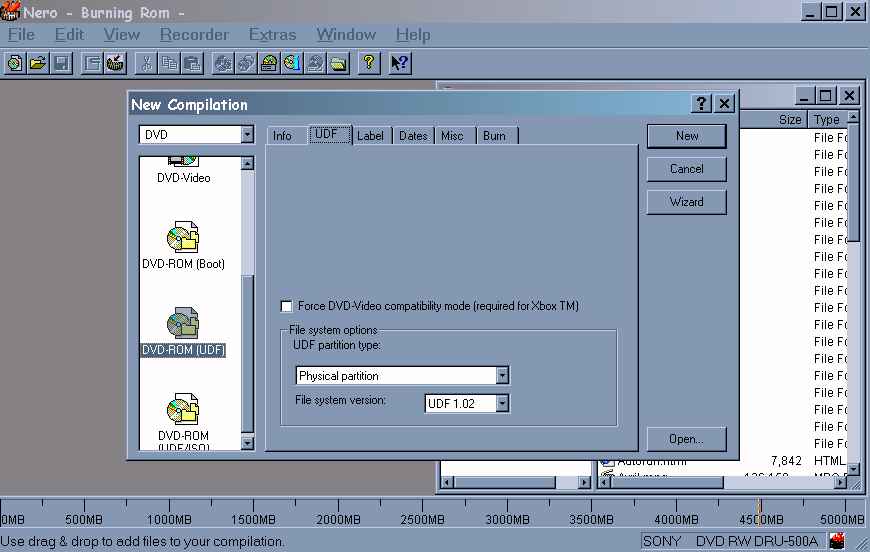Click the HTML type entry in file list
This screenshot has width=870, height=552.
(829, 461)
